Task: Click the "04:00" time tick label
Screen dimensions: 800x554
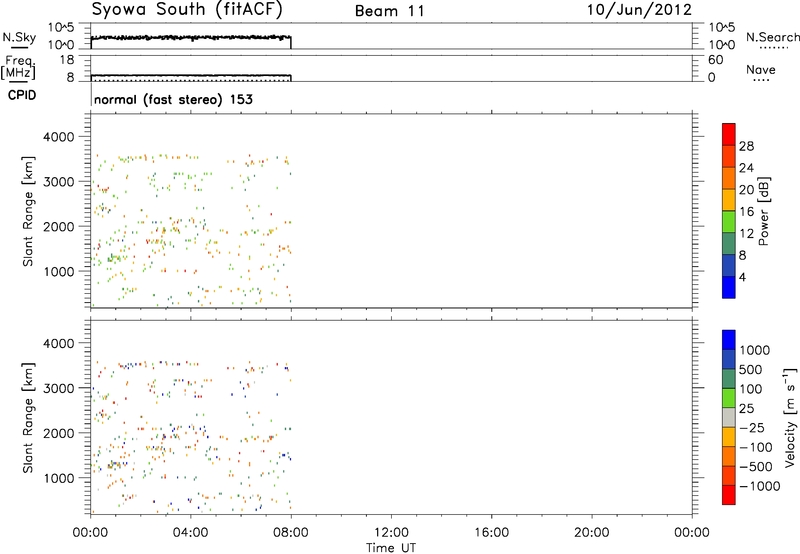Action: (x=190, y=533)
